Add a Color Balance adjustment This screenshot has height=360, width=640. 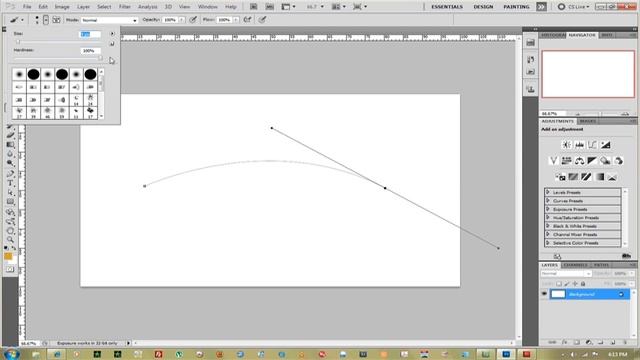click(579, 161)
